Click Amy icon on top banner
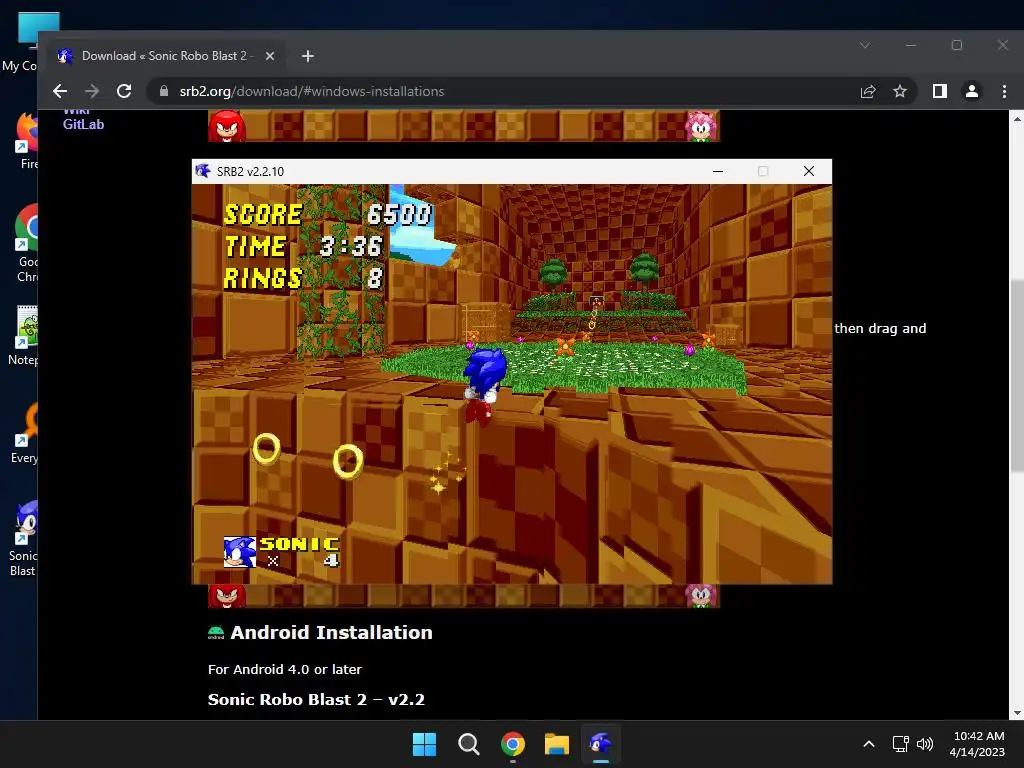The height and width of the screenshot is (768, 1024). pos(701,126)
